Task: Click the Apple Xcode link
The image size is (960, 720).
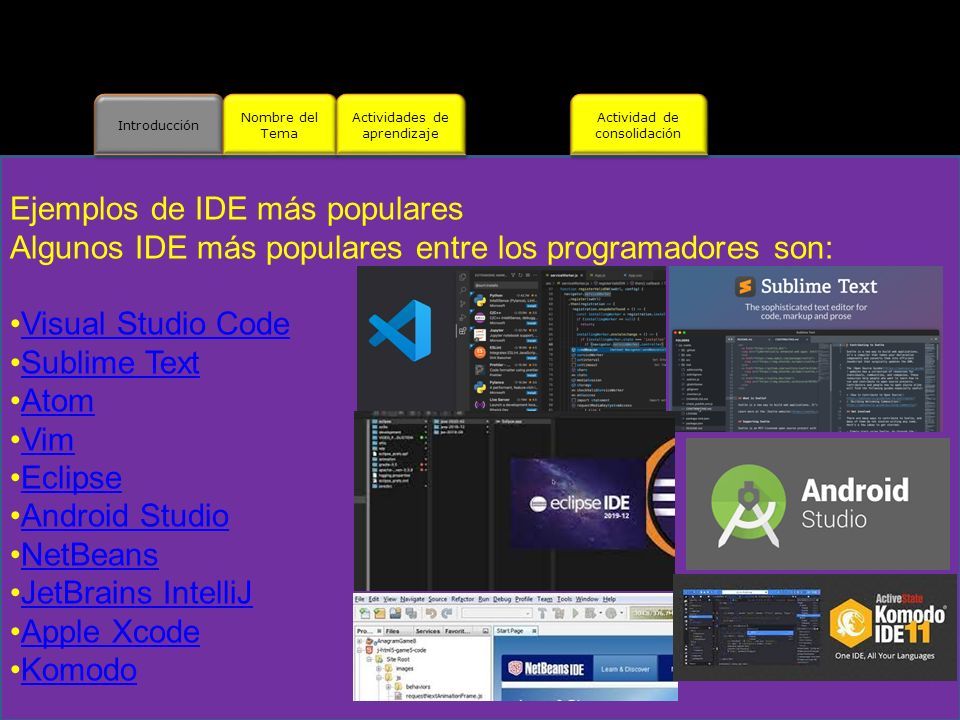Action: 110,631
